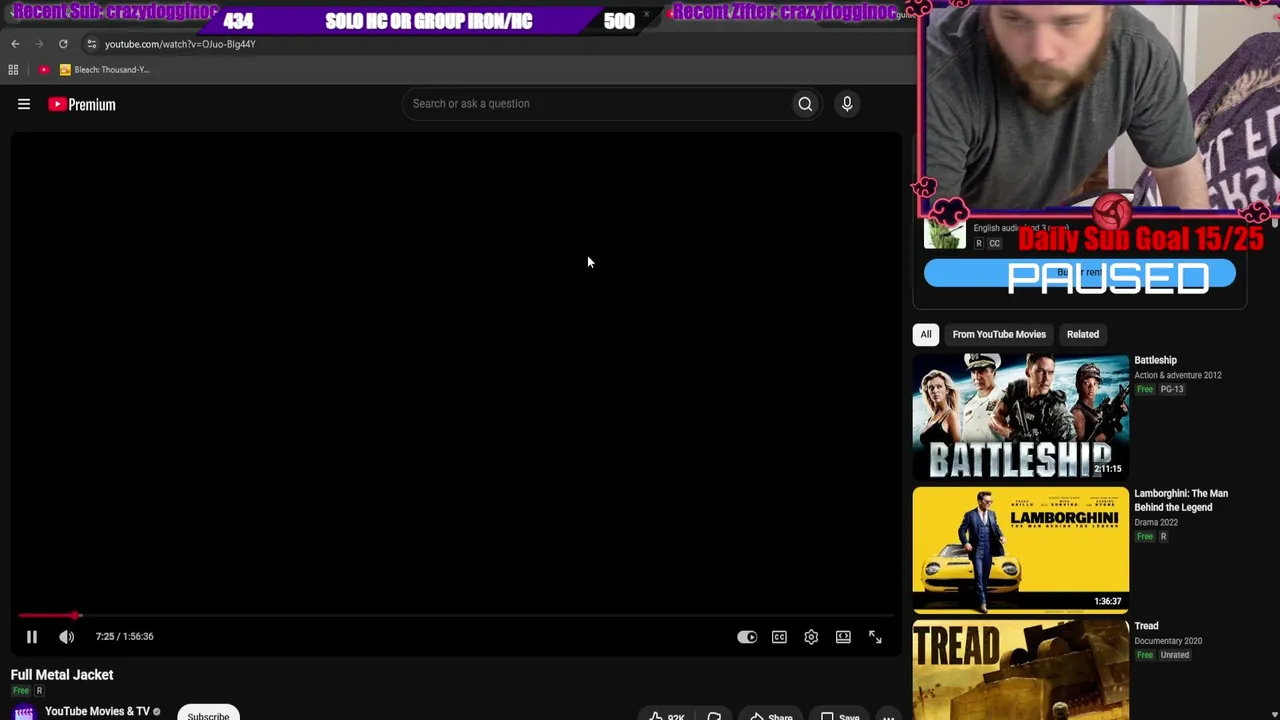Viewport: 1280px width, 720px height.
Task: Click the movie poster thumbnail in offer panel
Action: coord(944,236)
